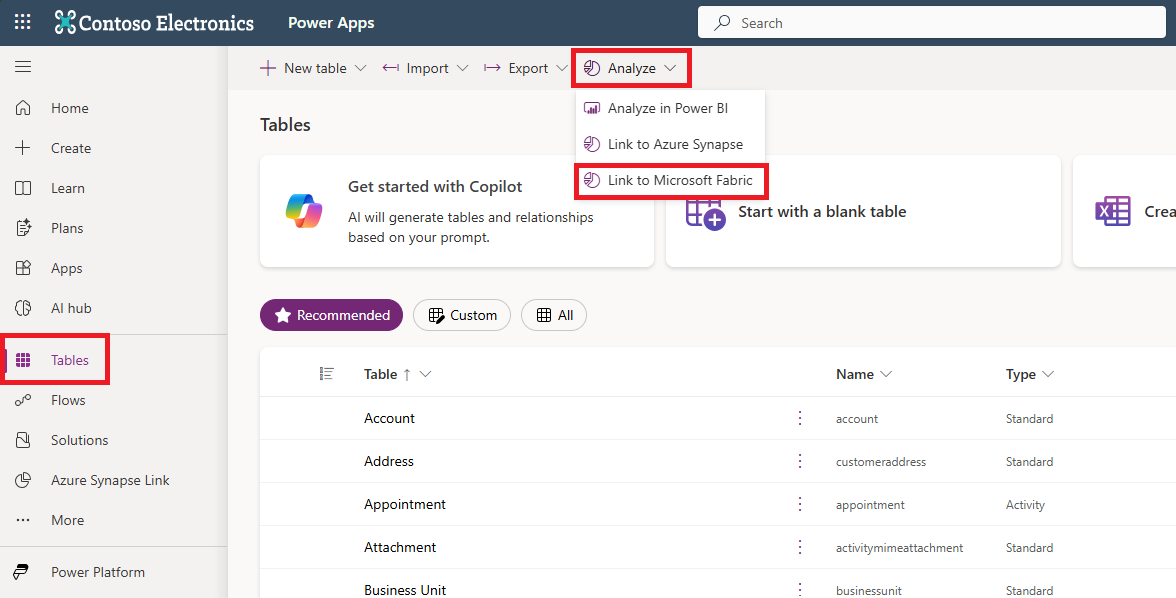Open the Address table

[388, 461]
